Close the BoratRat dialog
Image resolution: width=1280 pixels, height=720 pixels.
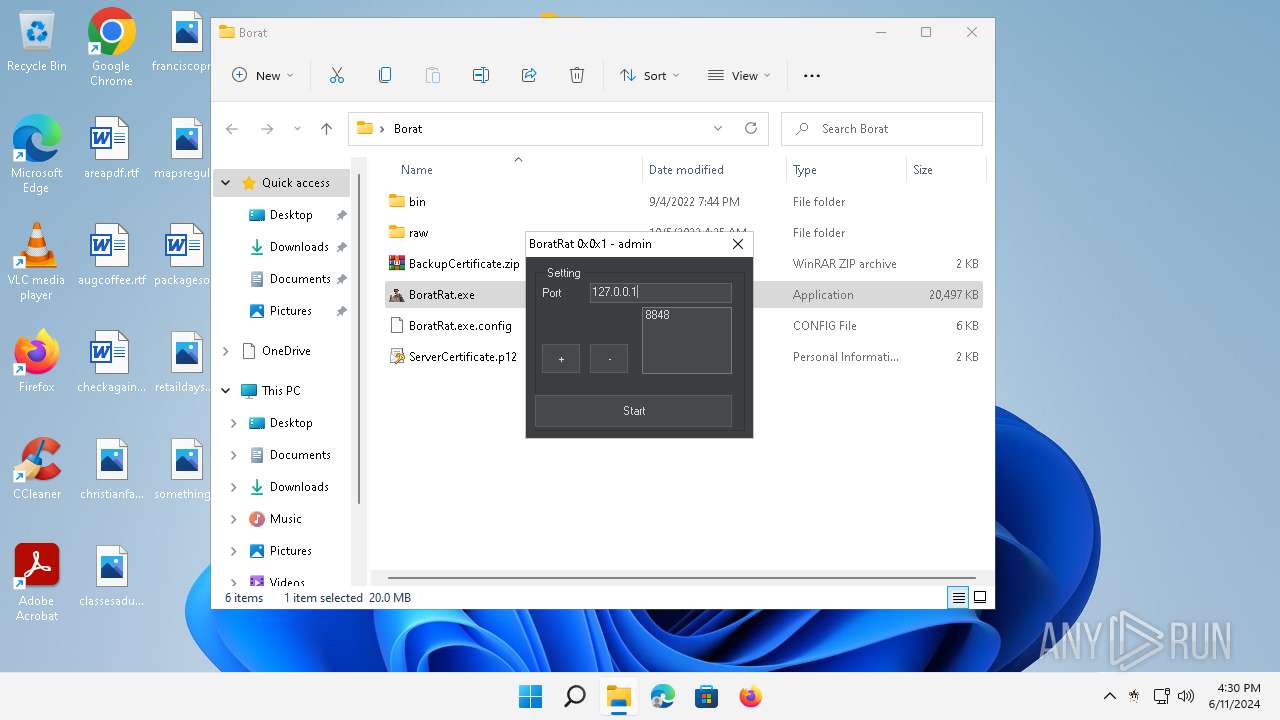[738, 244]
